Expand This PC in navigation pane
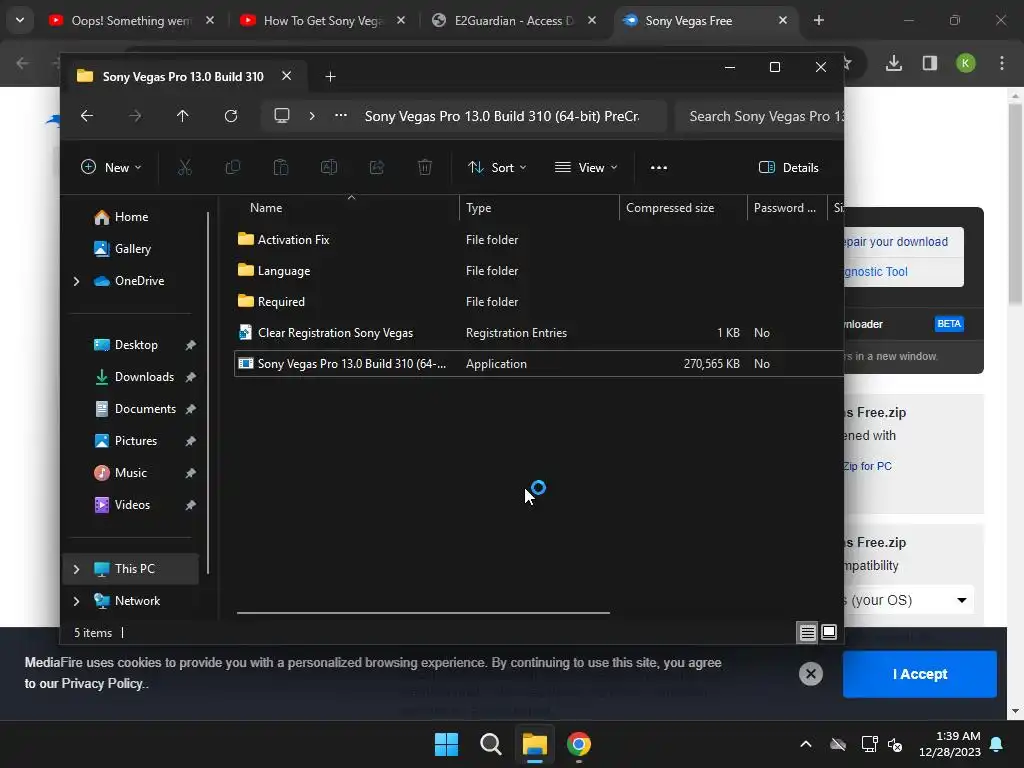The height and width of the screenshot is (768, 1024). [76, 569]
